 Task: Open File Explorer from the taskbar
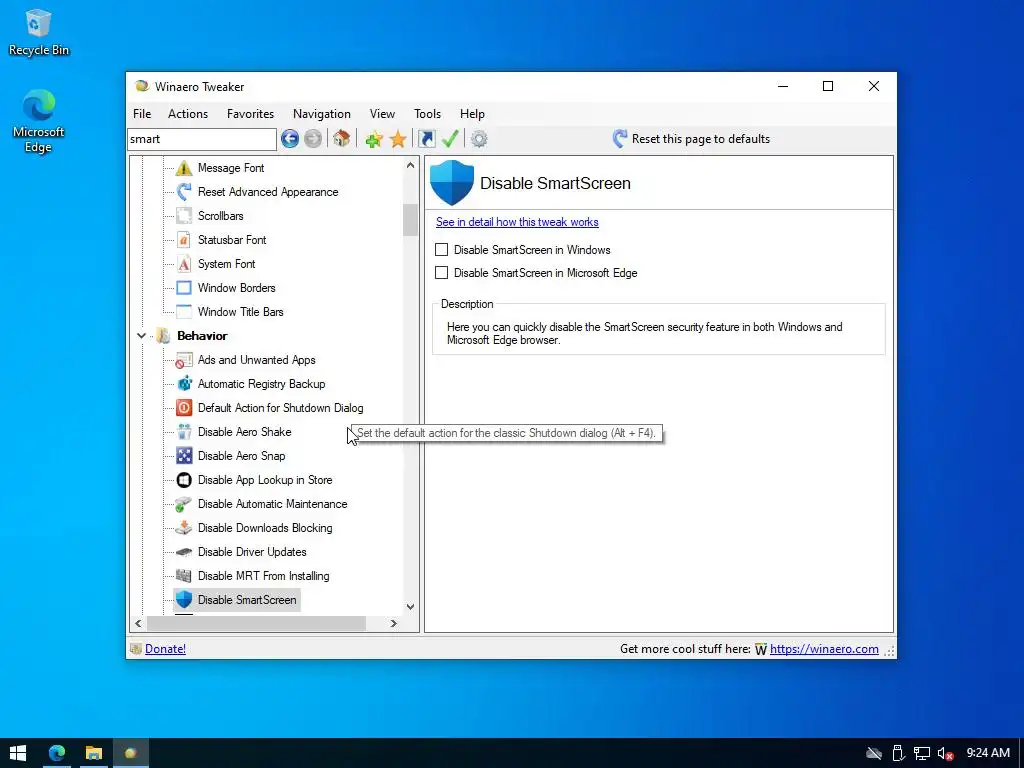[x=93, y=753]
